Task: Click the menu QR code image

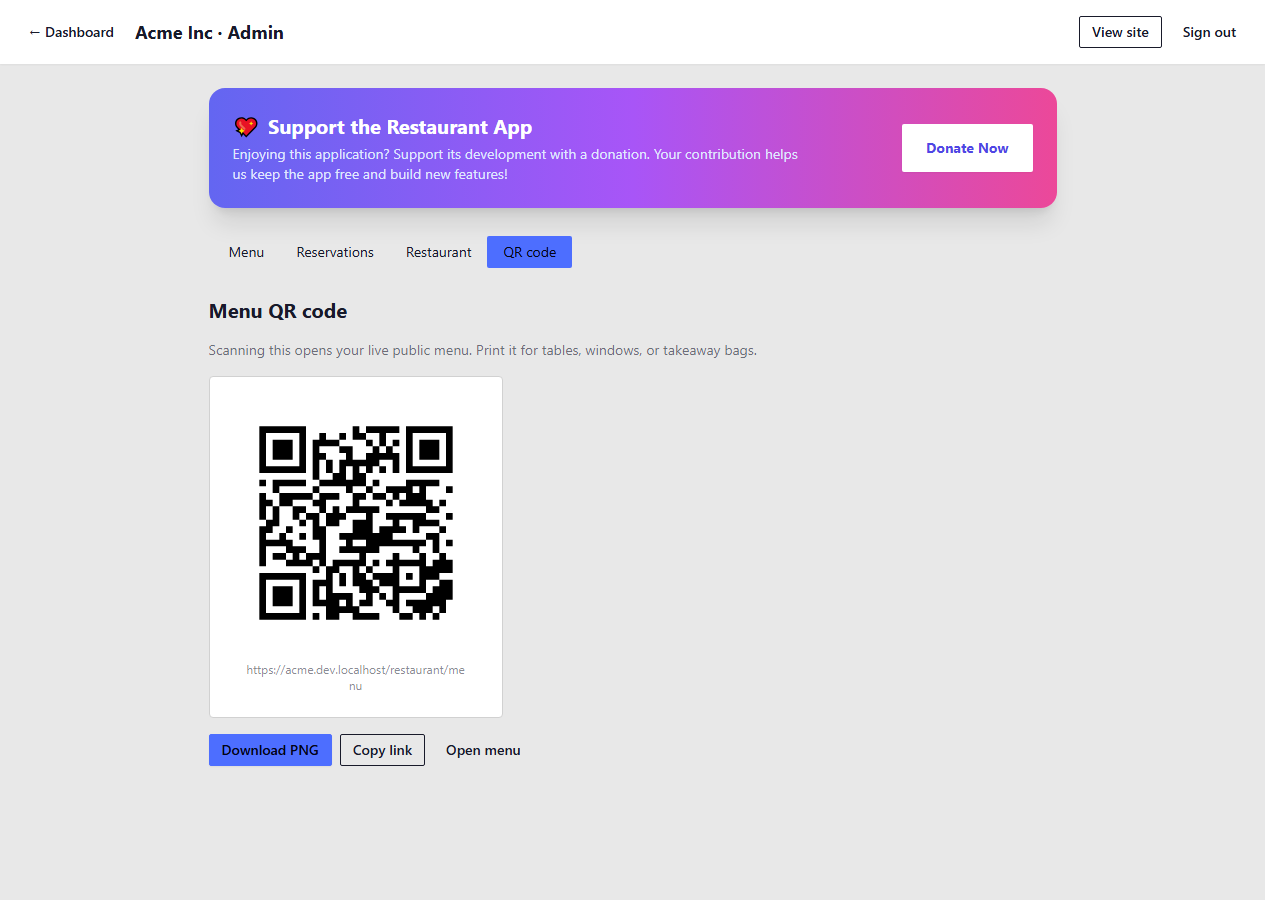Action: click(356, 523)
